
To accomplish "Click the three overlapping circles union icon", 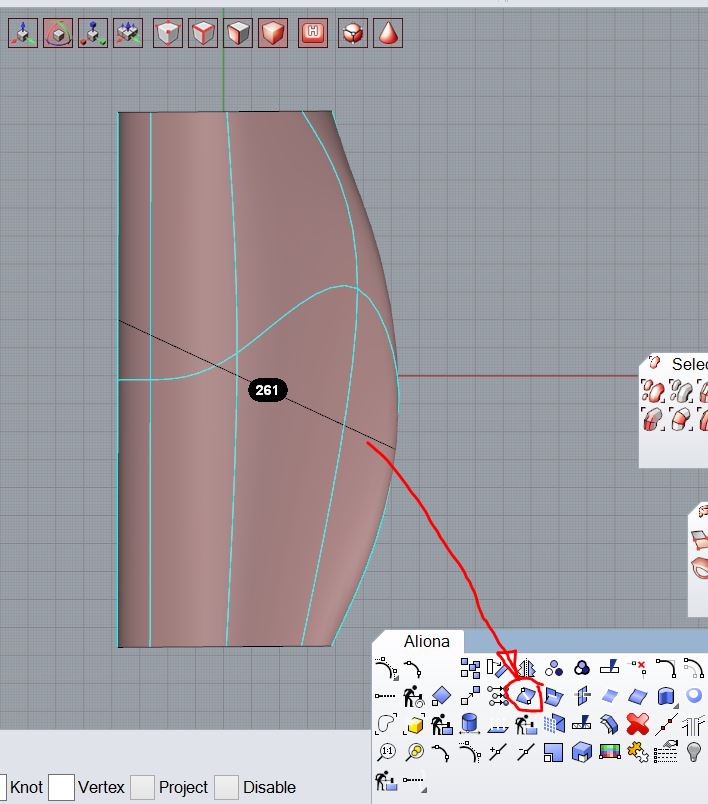I will [x=582, y=668].
